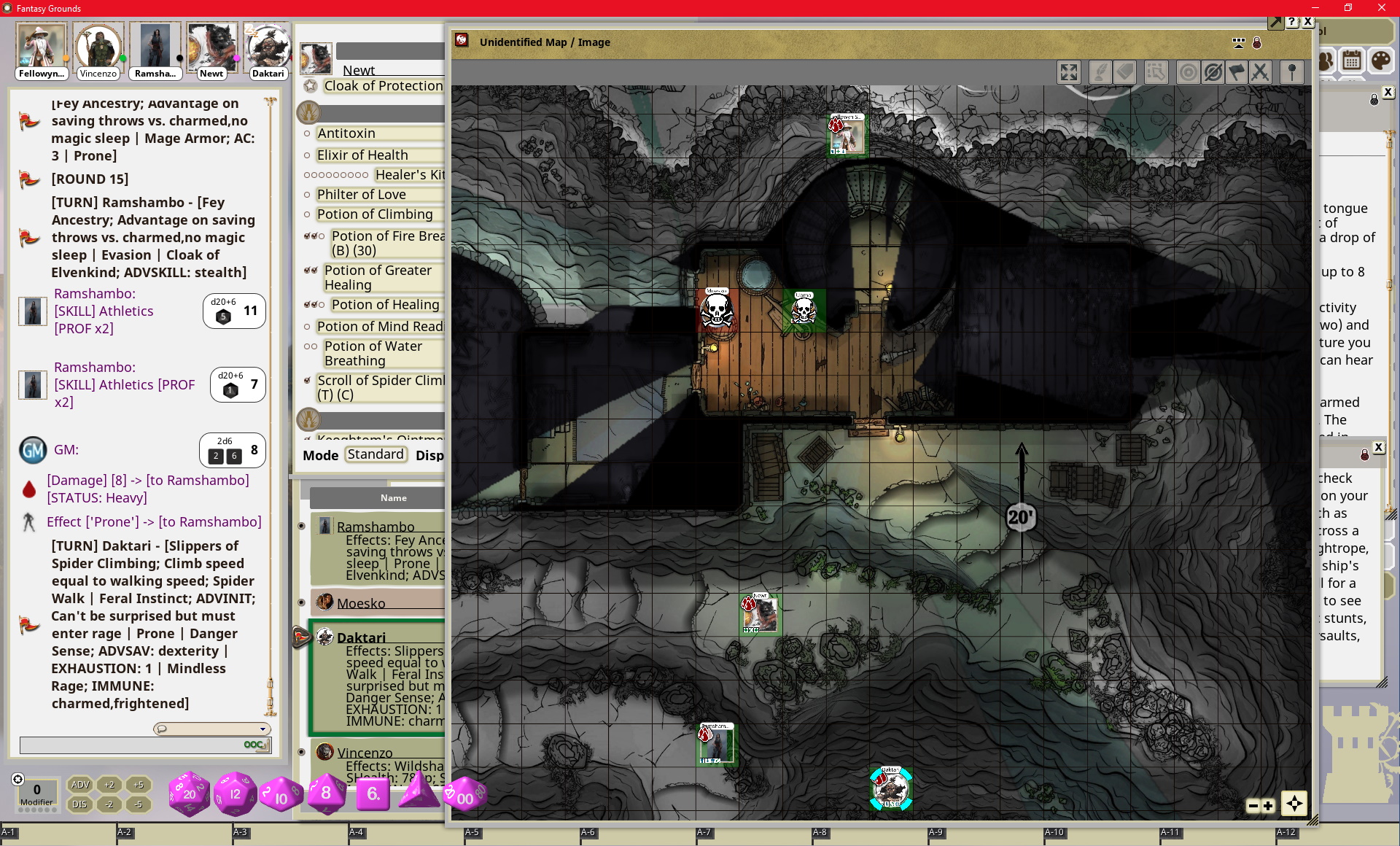Open Cloak of Protection item
The height and width of the screenshot is (846, 1400).
click(384, 85)
